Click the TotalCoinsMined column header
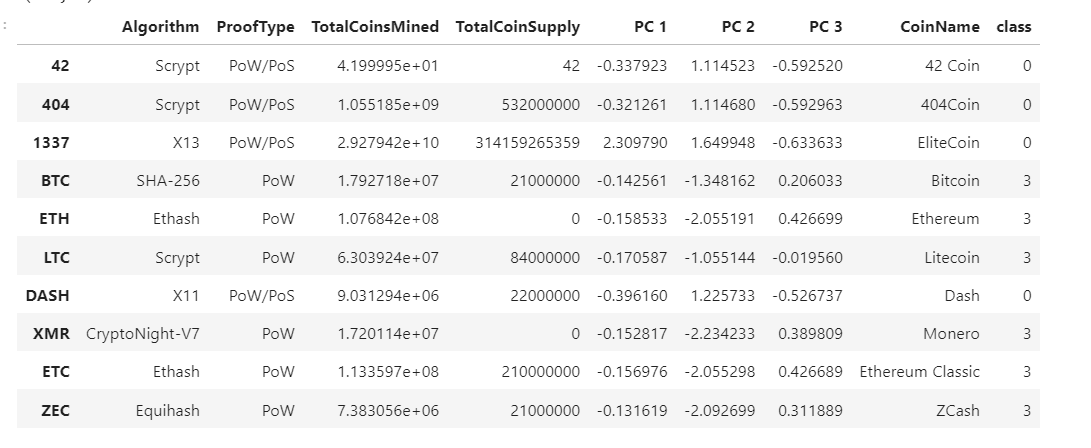Viewport: 1091px width, 448px height. click(x=375, y=27)
